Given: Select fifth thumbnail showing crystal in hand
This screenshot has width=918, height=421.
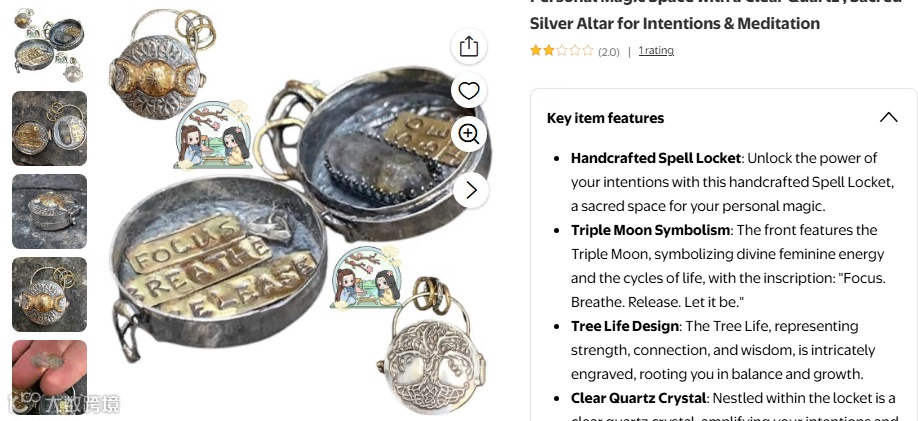Looking at the screenshot, I should [49, 378].
